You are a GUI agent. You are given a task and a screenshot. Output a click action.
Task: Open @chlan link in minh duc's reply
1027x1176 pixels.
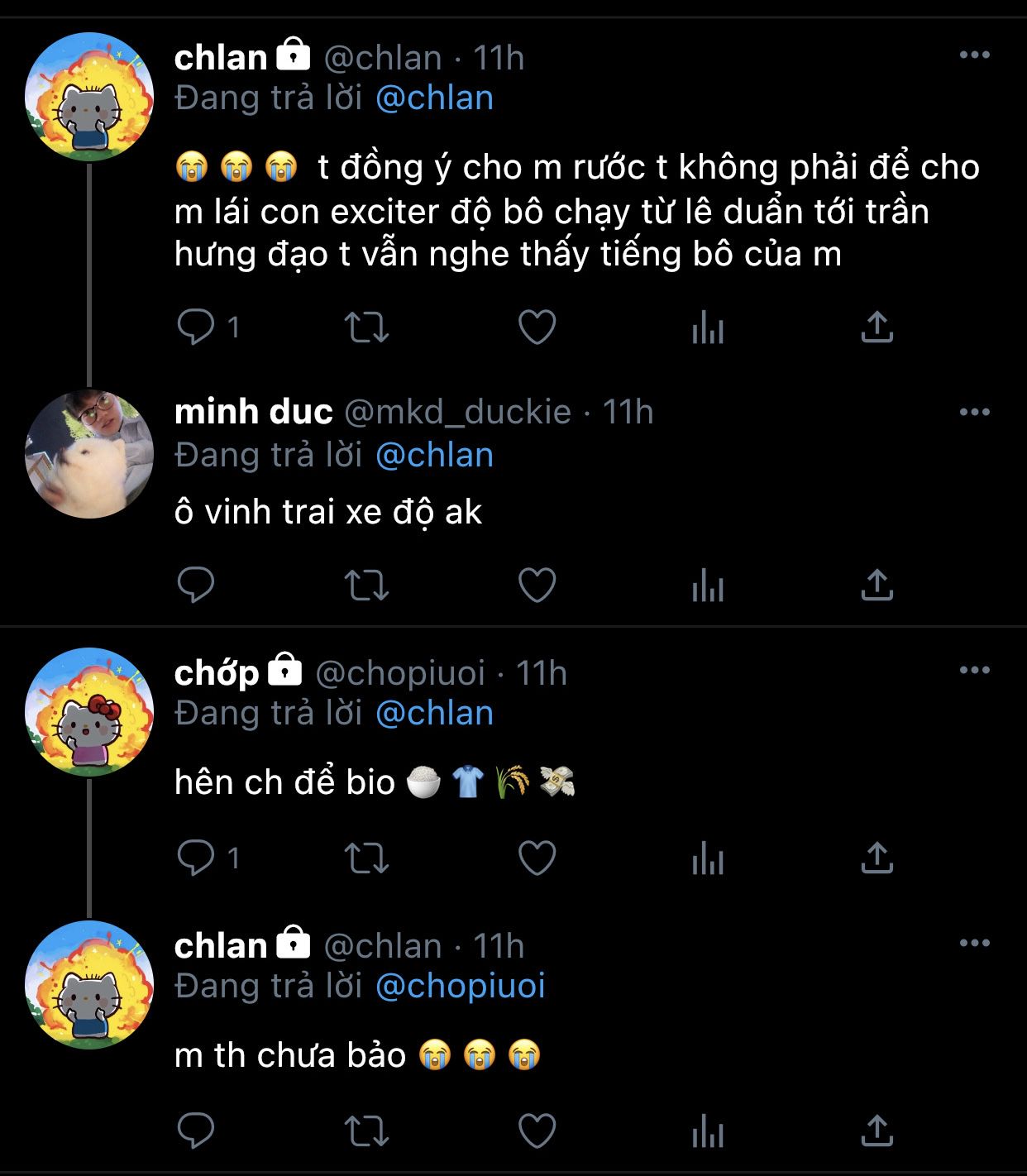(434, 456)
